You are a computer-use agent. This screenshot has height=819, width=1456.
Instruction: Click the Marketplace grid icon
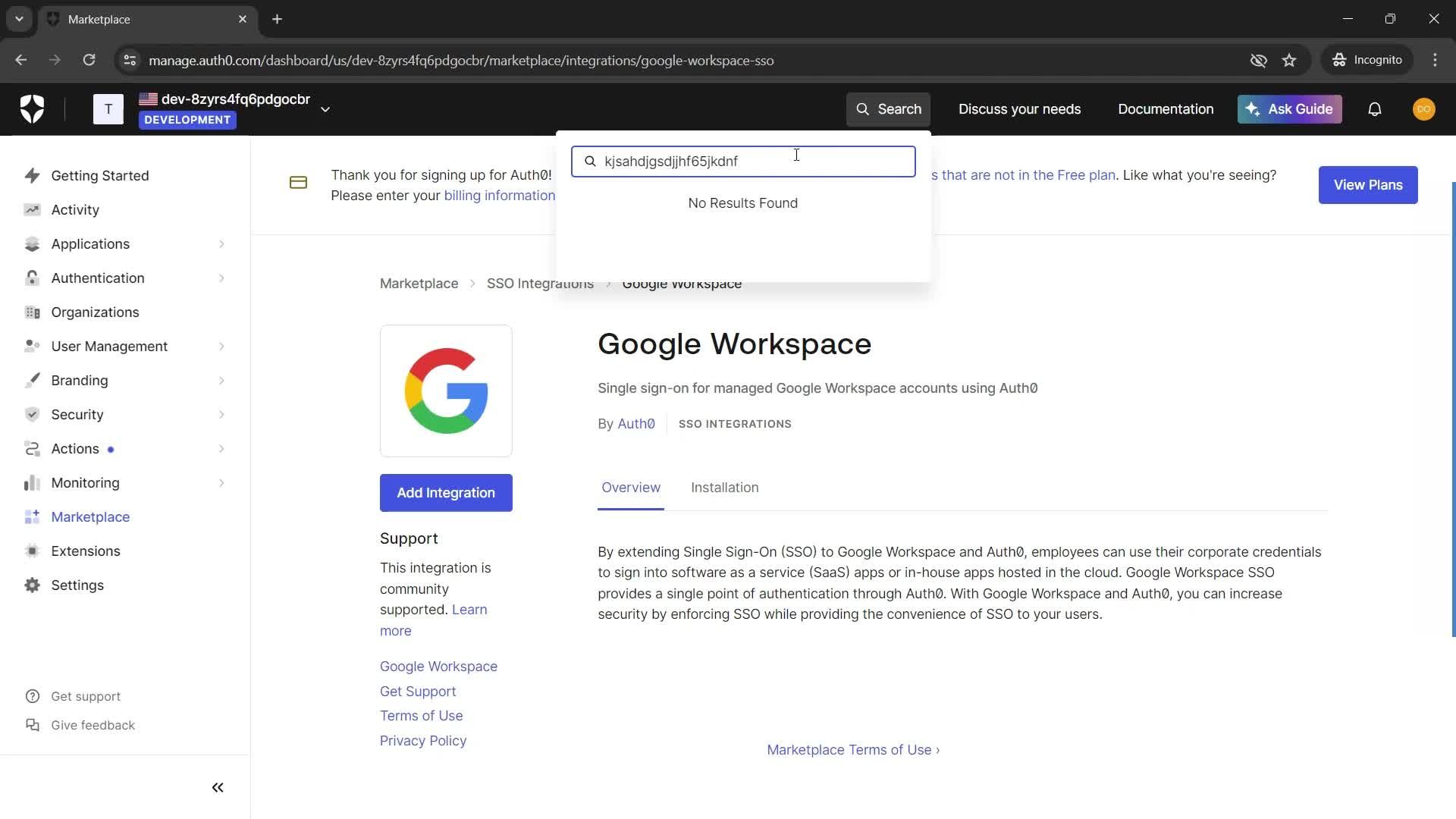point(32,517)
